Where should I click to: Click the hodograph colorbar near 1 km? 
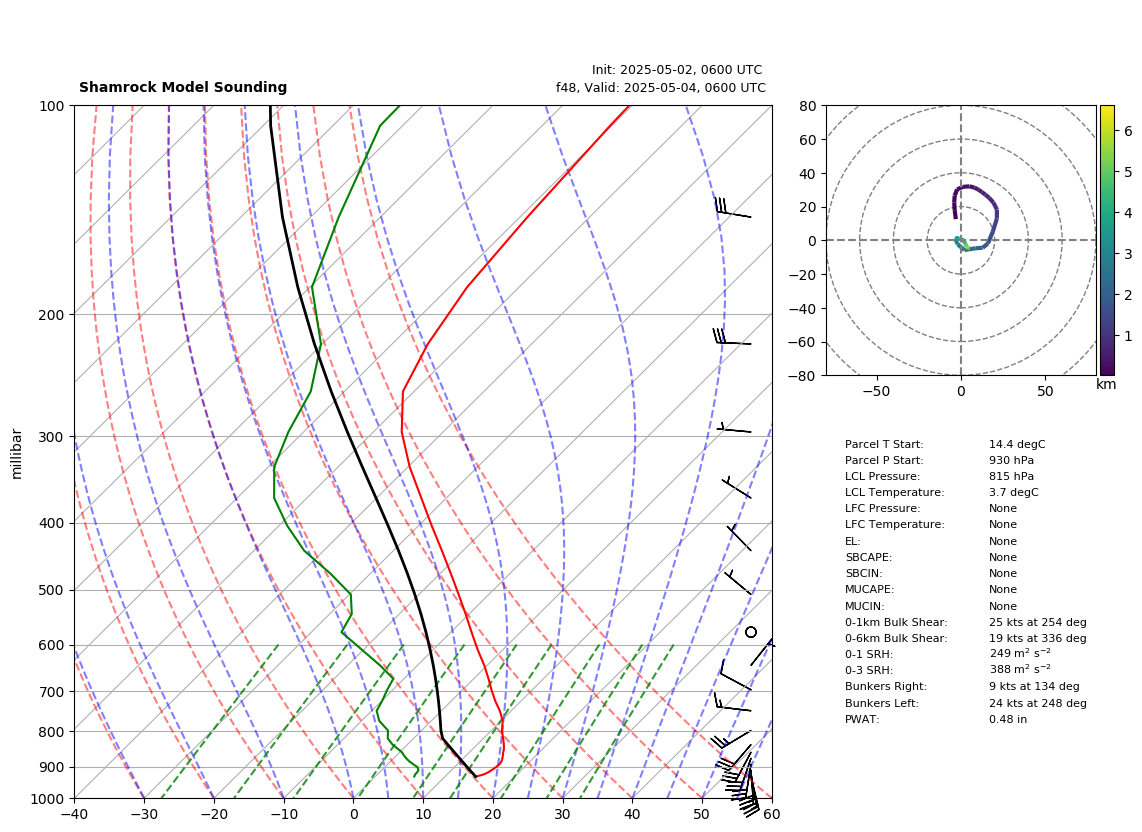tap(1107, 336)
